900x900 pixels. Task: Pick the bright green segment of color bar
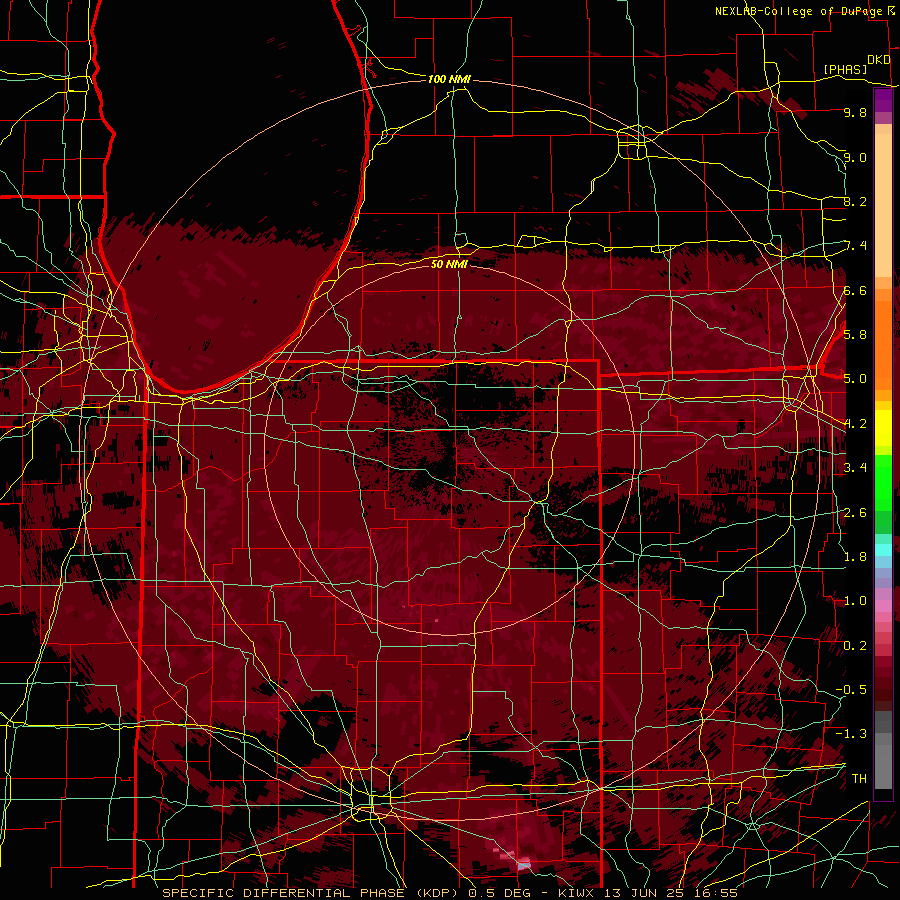click(883, 482)
